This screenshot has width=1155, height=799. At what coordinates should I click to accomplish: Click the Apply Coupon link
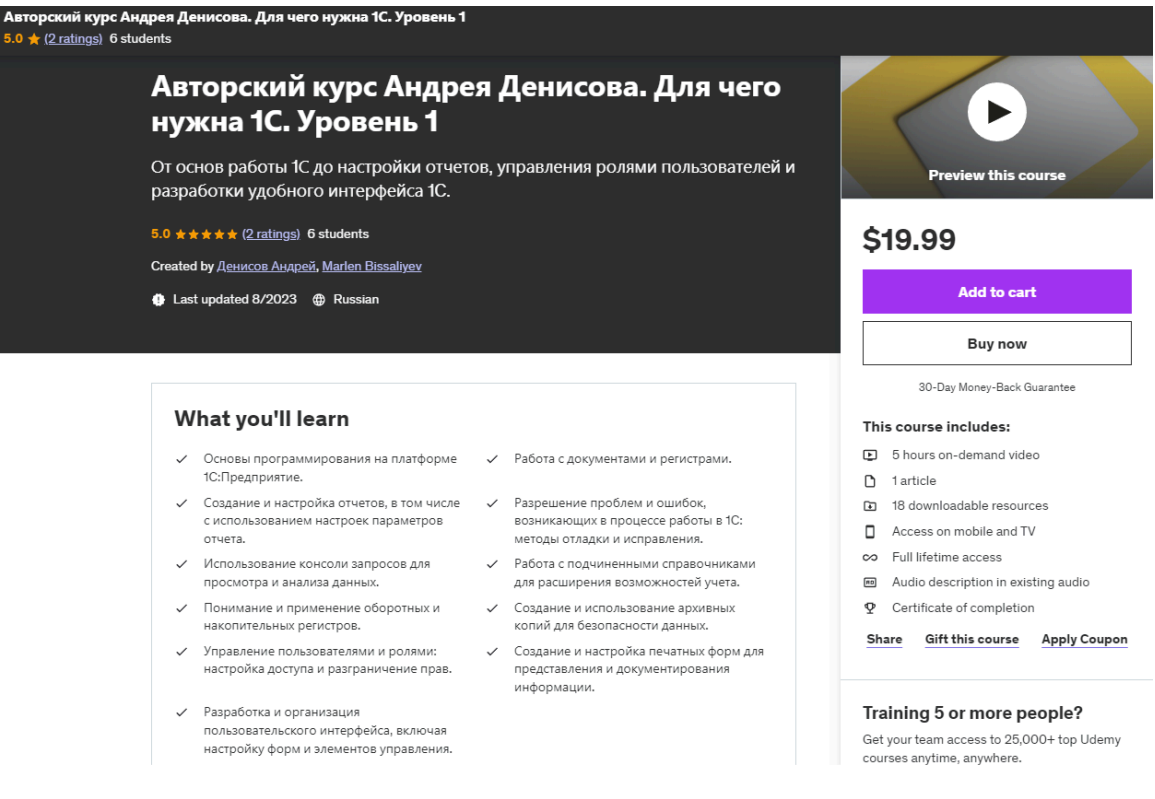(1084, 639)
